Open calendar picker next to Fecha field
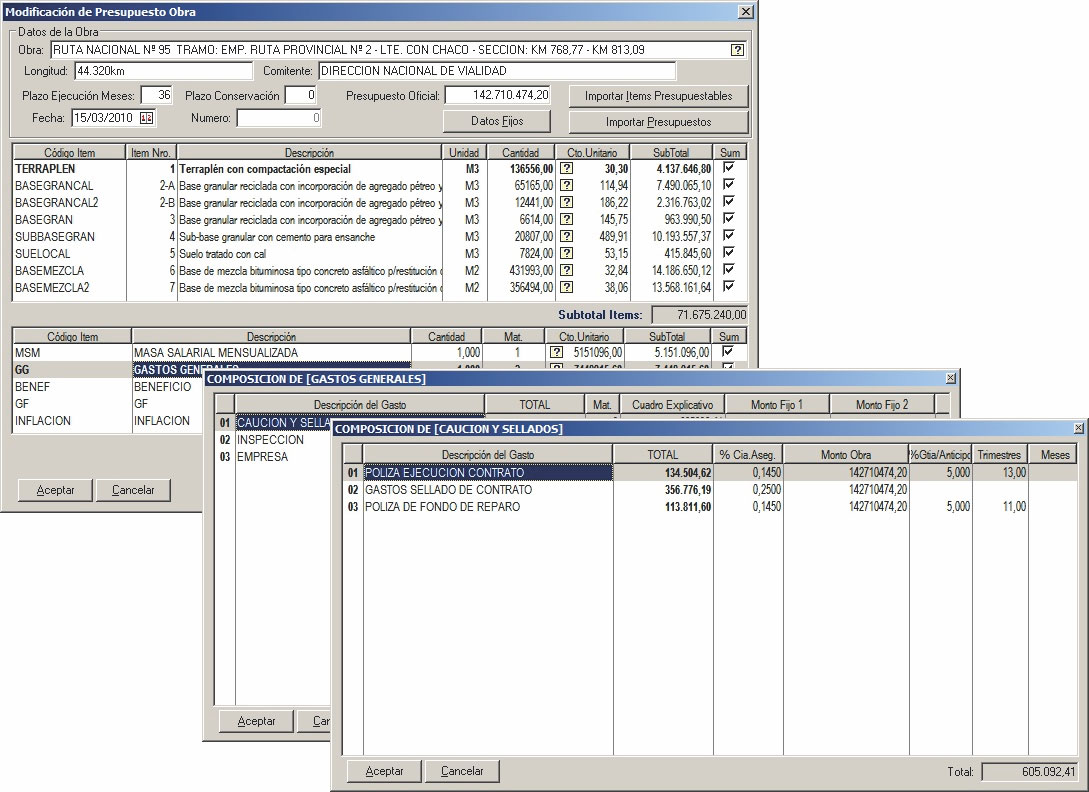The height and width of the screenshot is (792, 1089). coord(146,118)
